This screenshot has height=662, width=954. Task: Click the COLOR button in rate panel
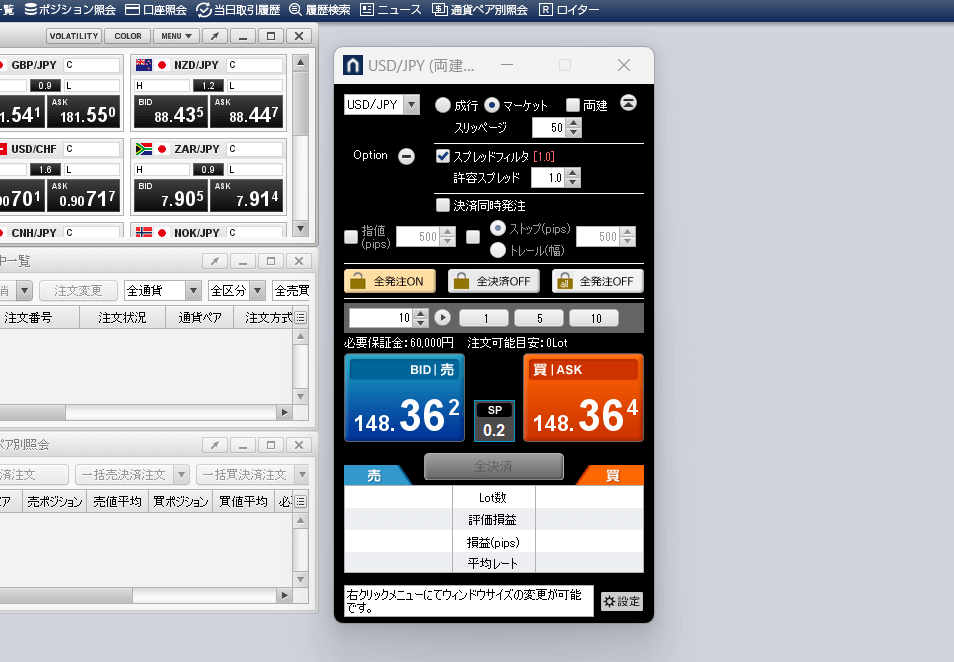point(127,36)
